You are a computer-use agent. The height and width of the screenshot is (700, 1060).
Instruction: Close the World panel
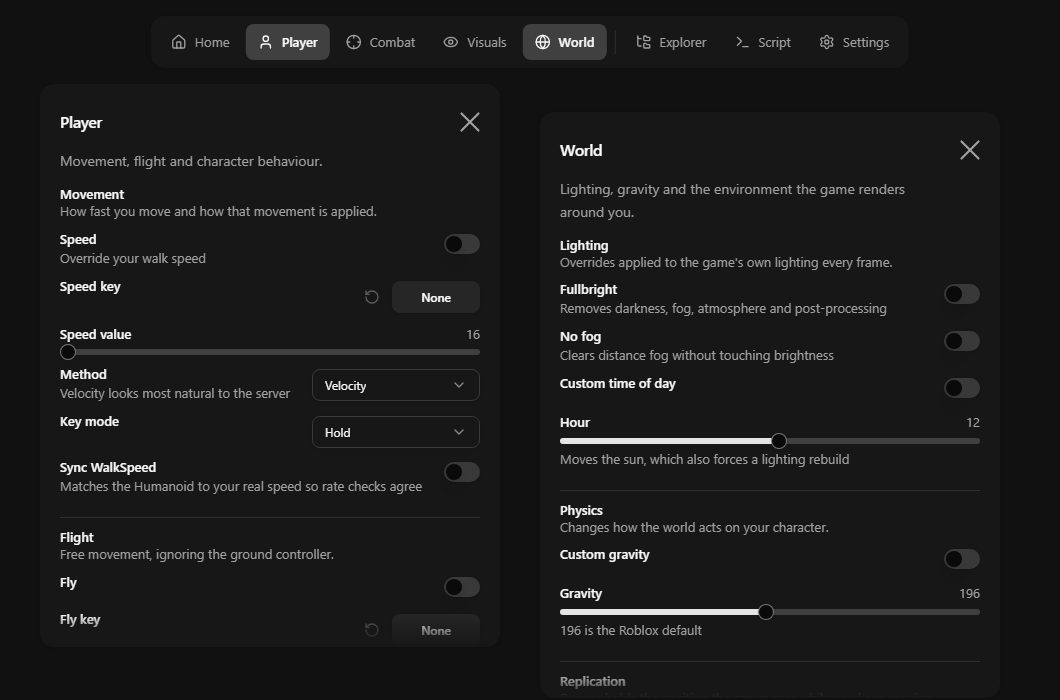click(x=970, y=150)
